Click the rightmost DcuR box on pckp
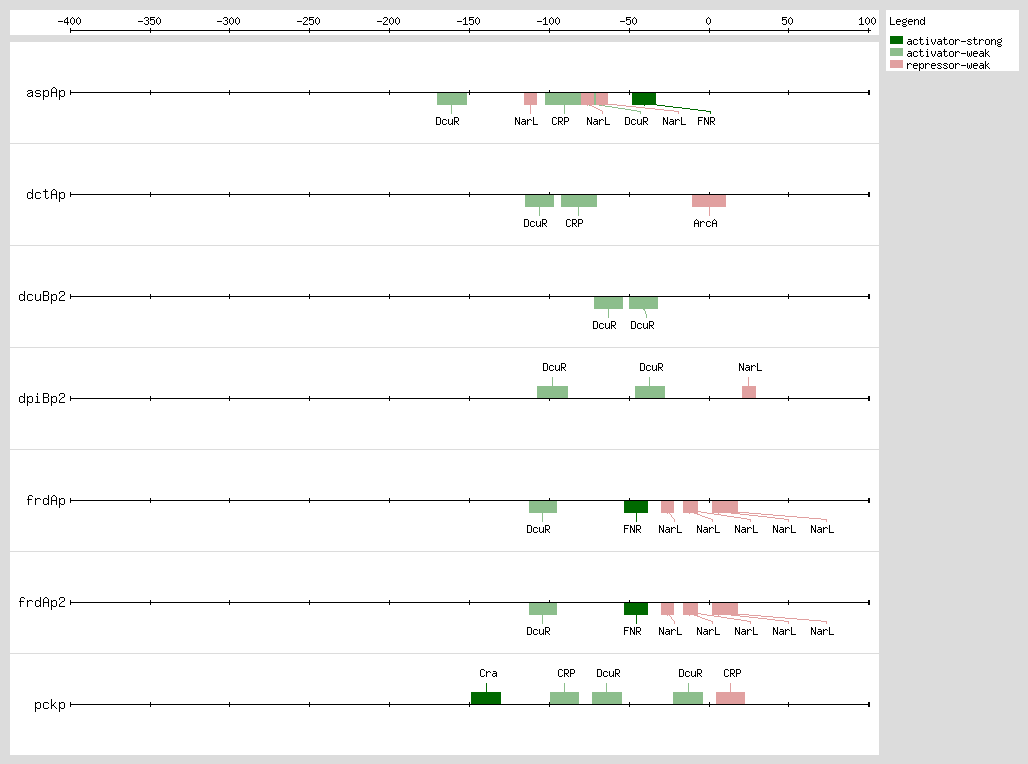 688,698
